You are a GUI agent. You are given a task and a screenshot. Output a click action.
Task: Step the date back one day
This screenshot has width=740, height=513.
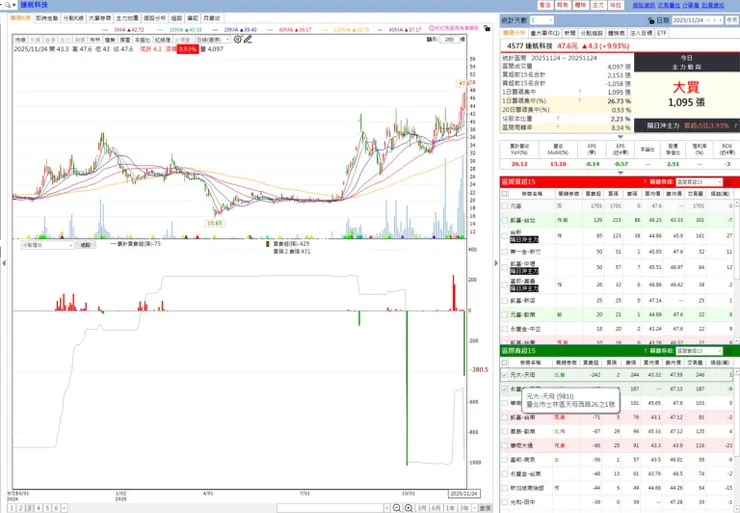[715, 20]
